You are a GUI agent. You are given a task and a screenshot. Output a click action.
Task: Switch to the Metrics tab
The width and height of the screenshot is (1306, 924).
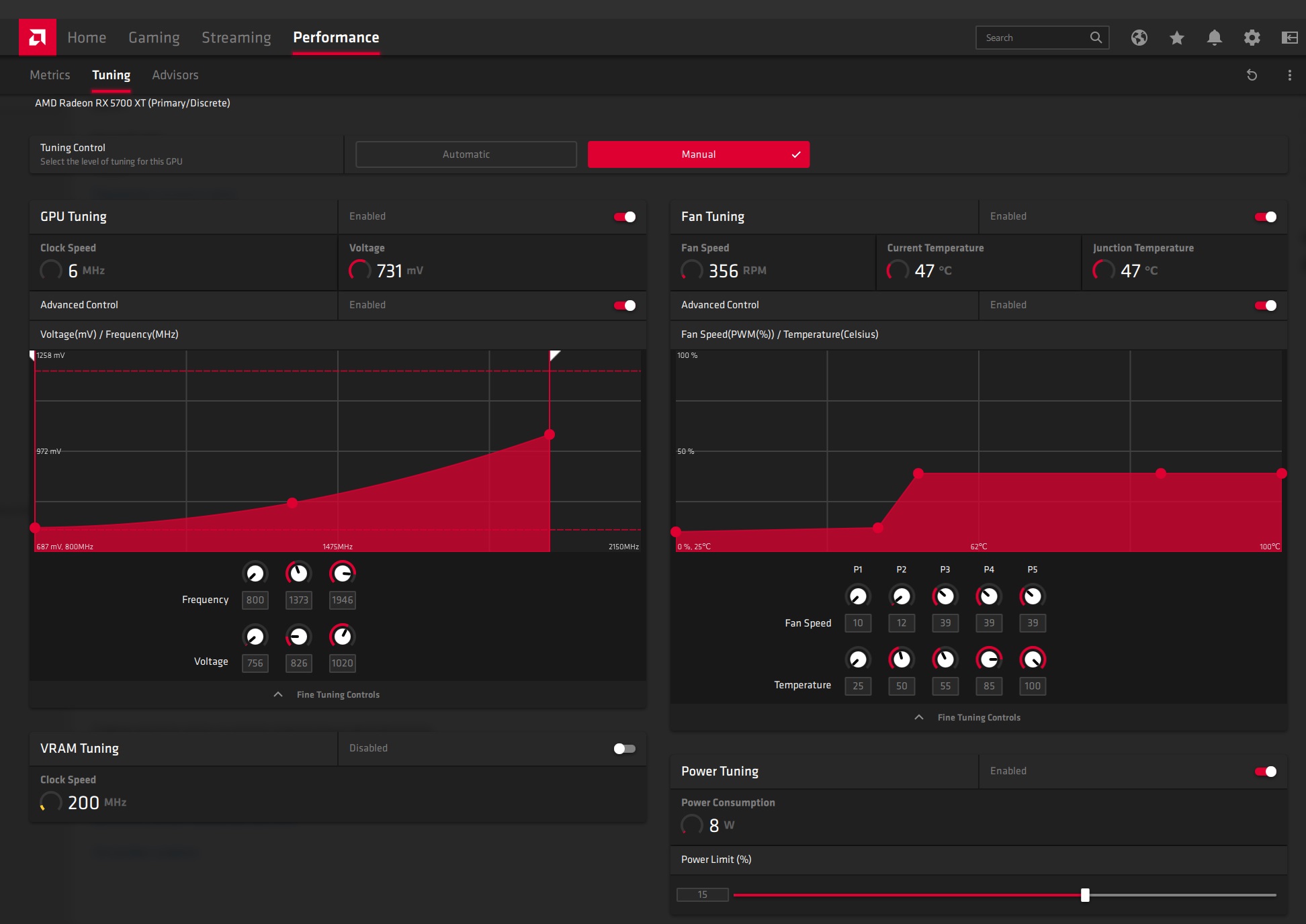[50, 75]
